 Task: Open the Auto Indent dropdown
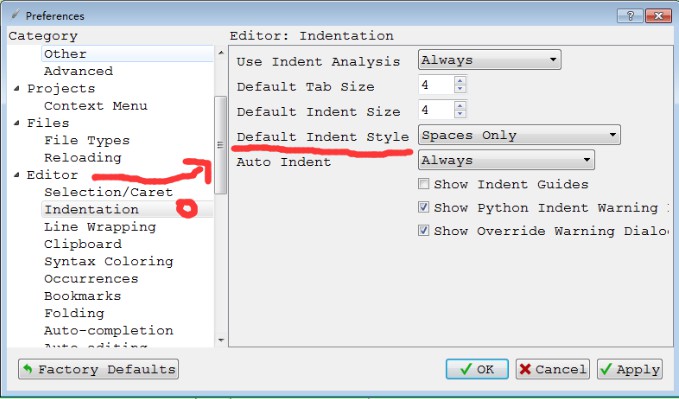506,160
